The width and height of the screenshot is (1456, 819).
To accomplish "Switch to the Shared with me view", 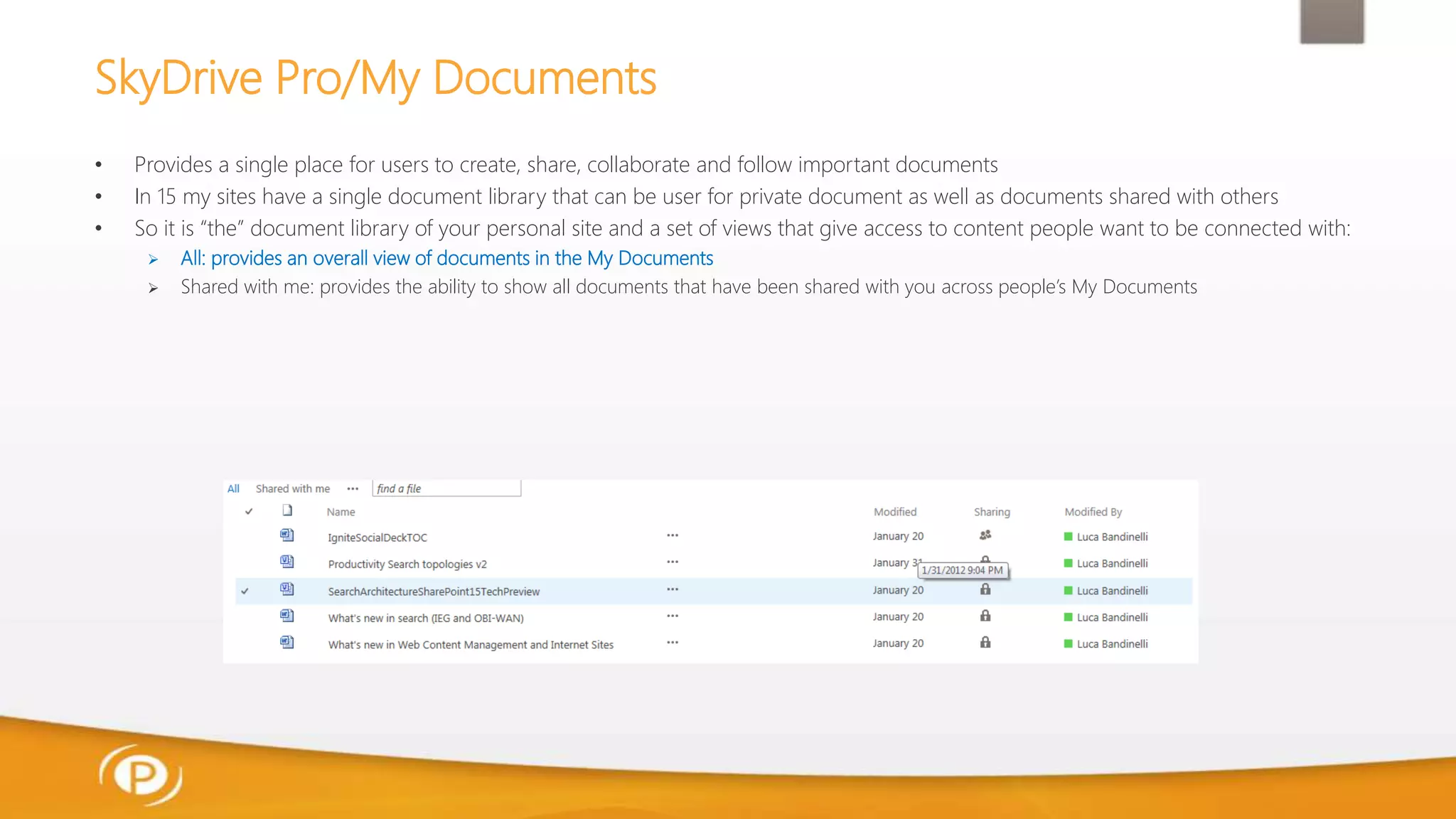I will [293, 488].
